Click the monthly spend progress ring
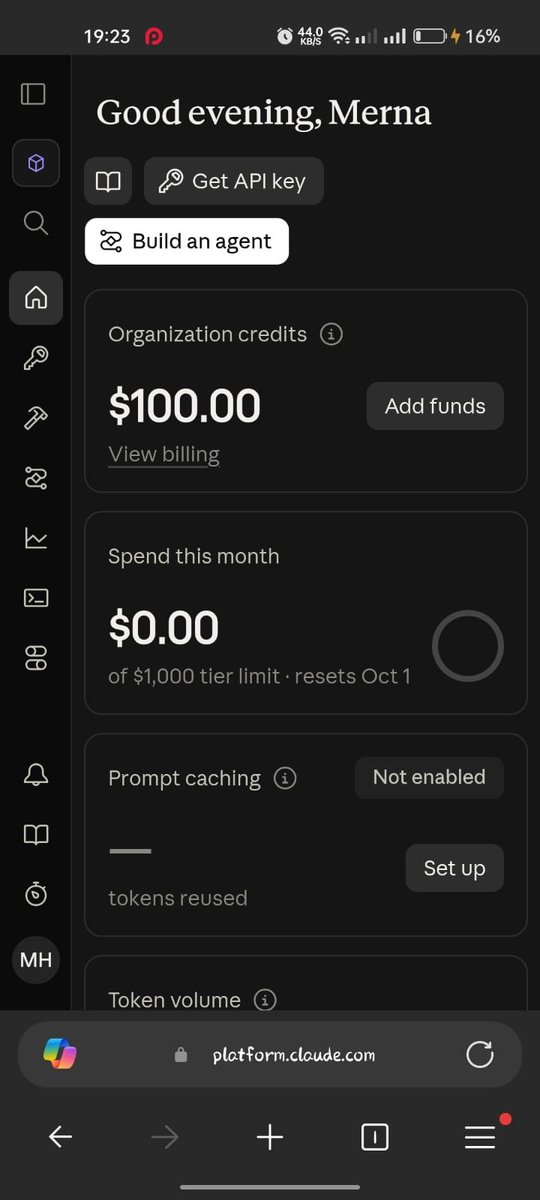The height and width of the screenshot is (1200, 540). [467, 646]
